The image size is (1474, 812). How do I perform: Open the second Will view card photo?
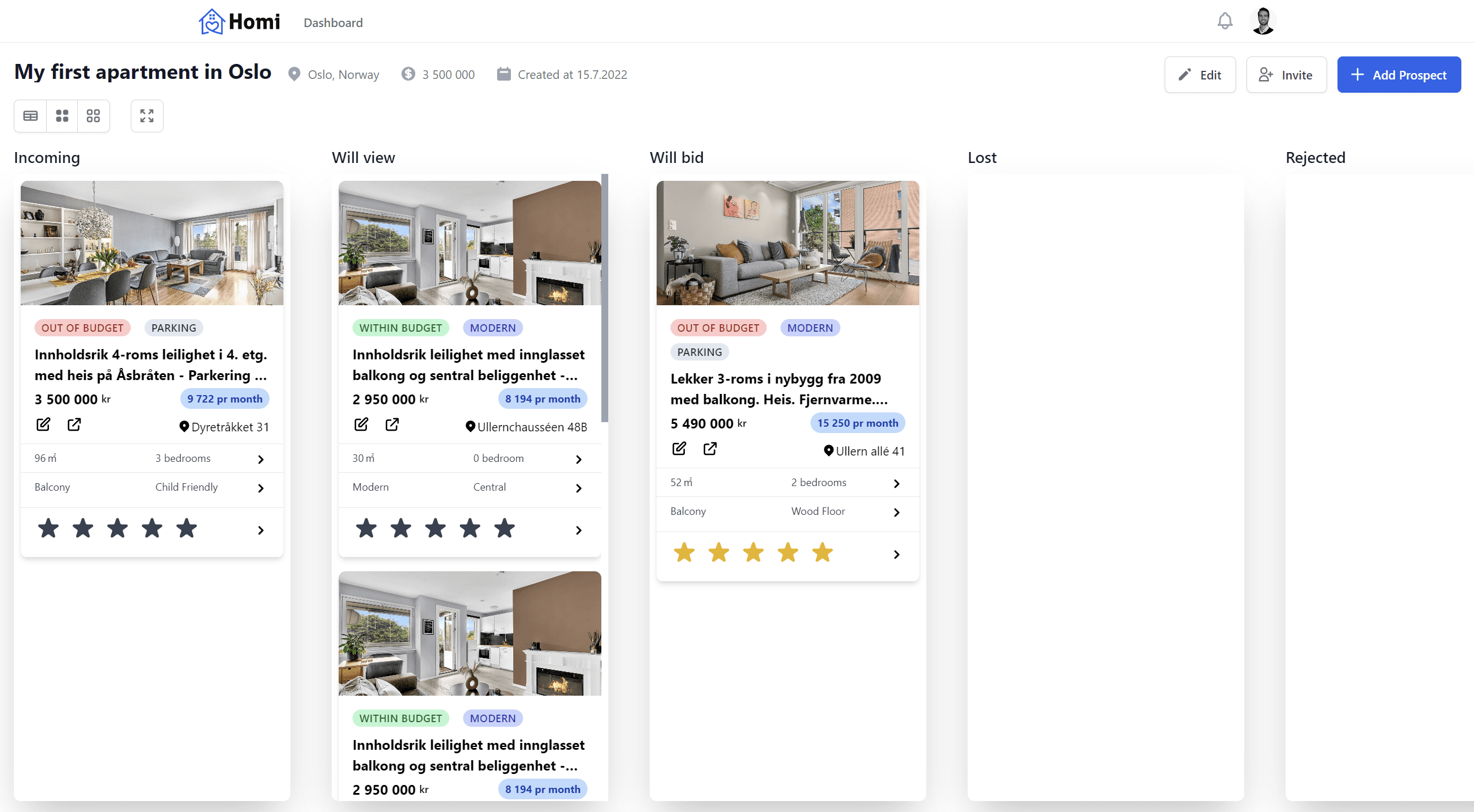470,633
